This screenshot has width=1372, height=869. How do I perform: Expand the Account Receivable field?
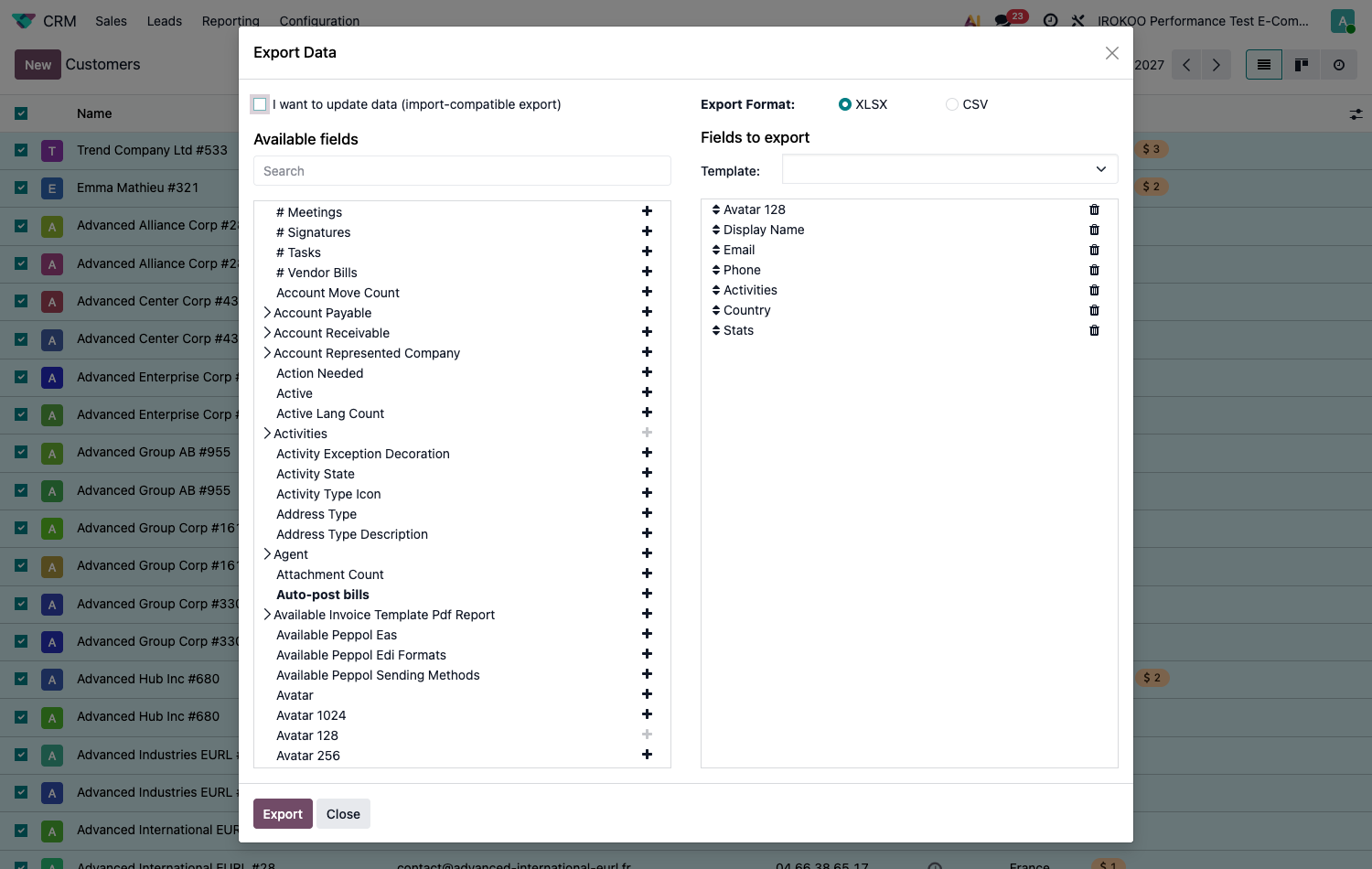pyautogui.click(x=267, y=333)
